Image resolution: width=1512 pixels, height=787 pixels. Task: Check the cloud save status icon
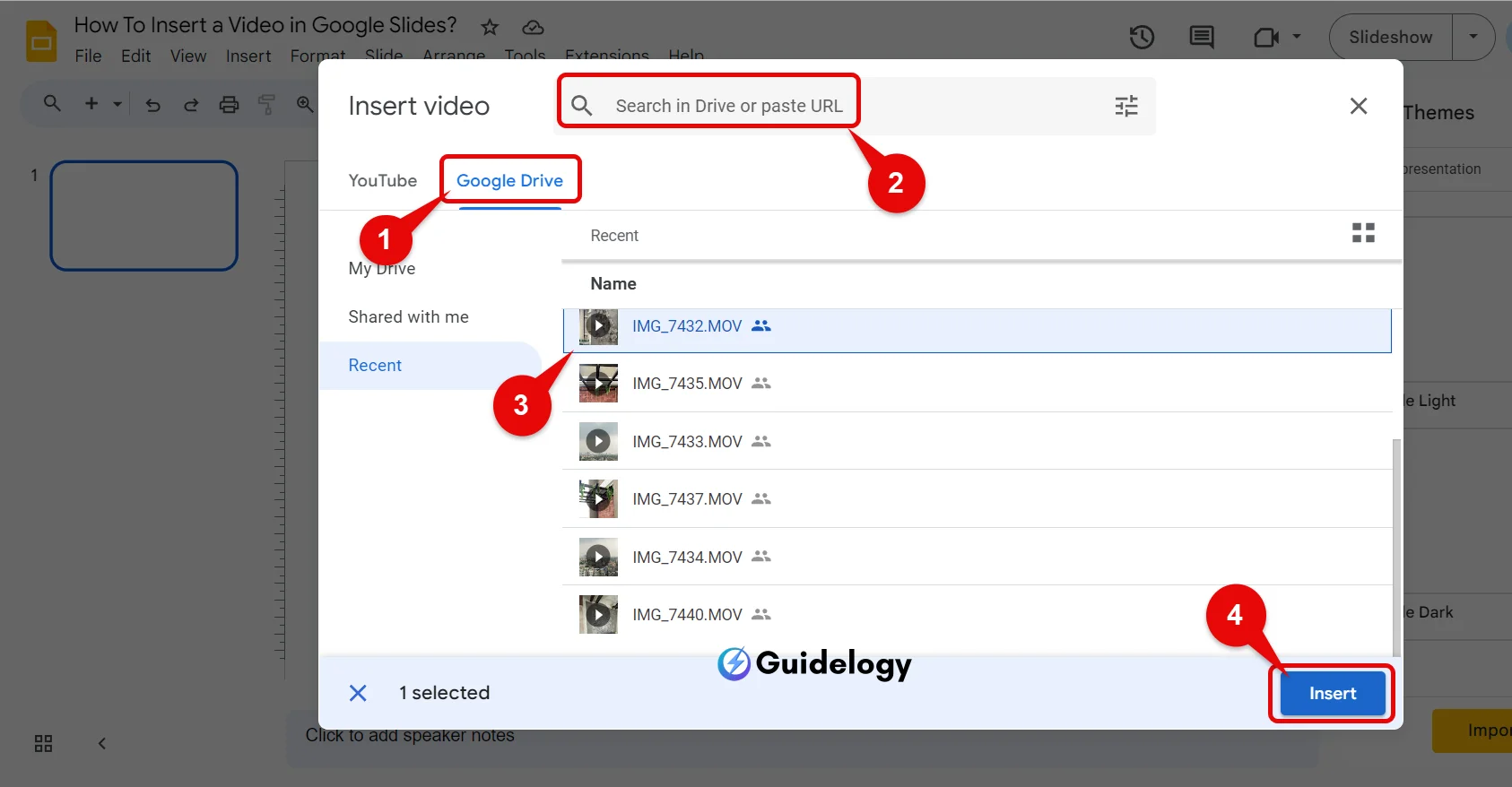[x=533, y=27]
